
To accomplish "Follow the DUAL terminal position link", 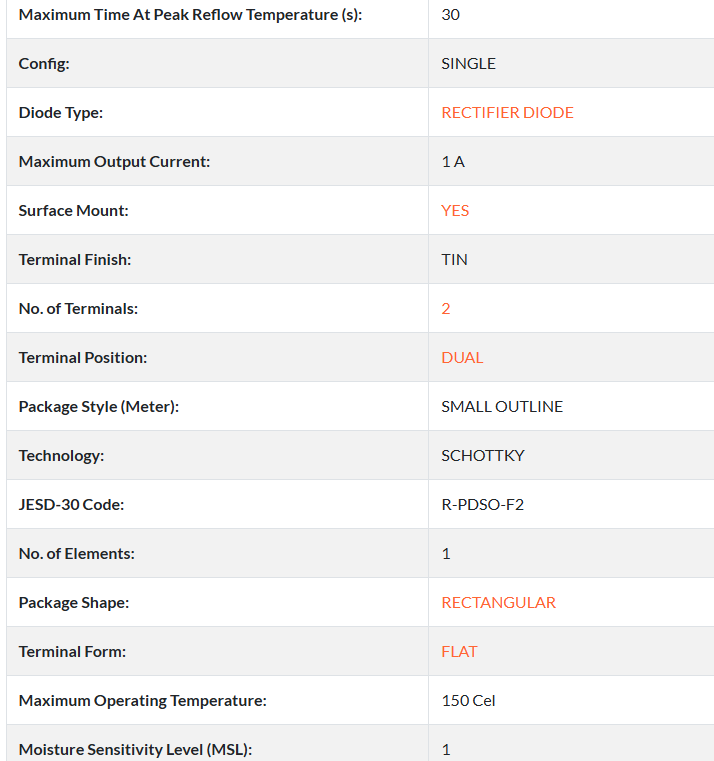I will click(462, 358).
